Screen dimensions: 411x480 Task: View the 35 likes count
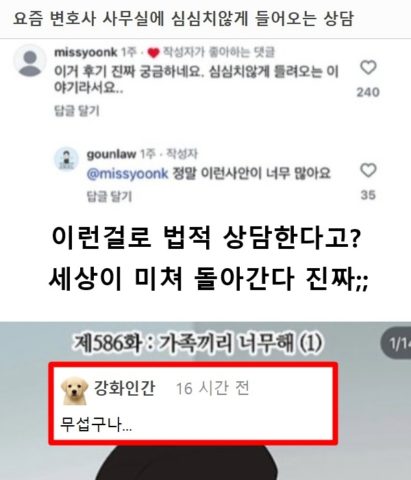pyautogui.click(x=368, y=195)
